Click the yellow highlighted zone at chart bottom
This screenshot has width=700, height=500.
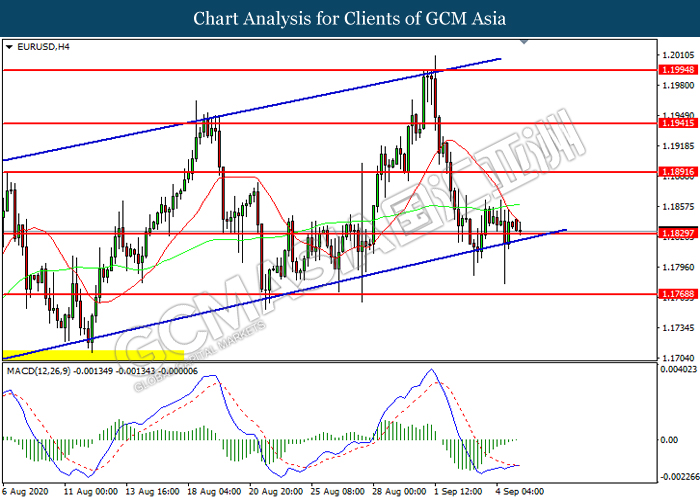coord(92,354)
